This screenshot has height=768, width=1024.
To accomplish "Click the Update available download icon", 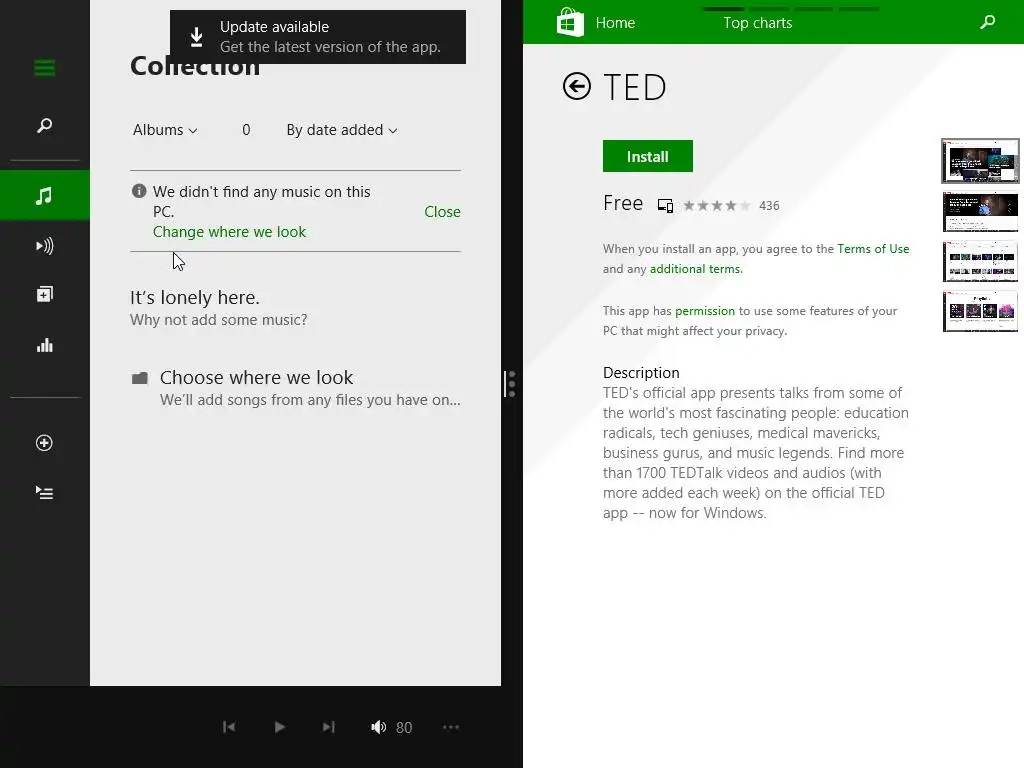I will [x=197, y=37].
